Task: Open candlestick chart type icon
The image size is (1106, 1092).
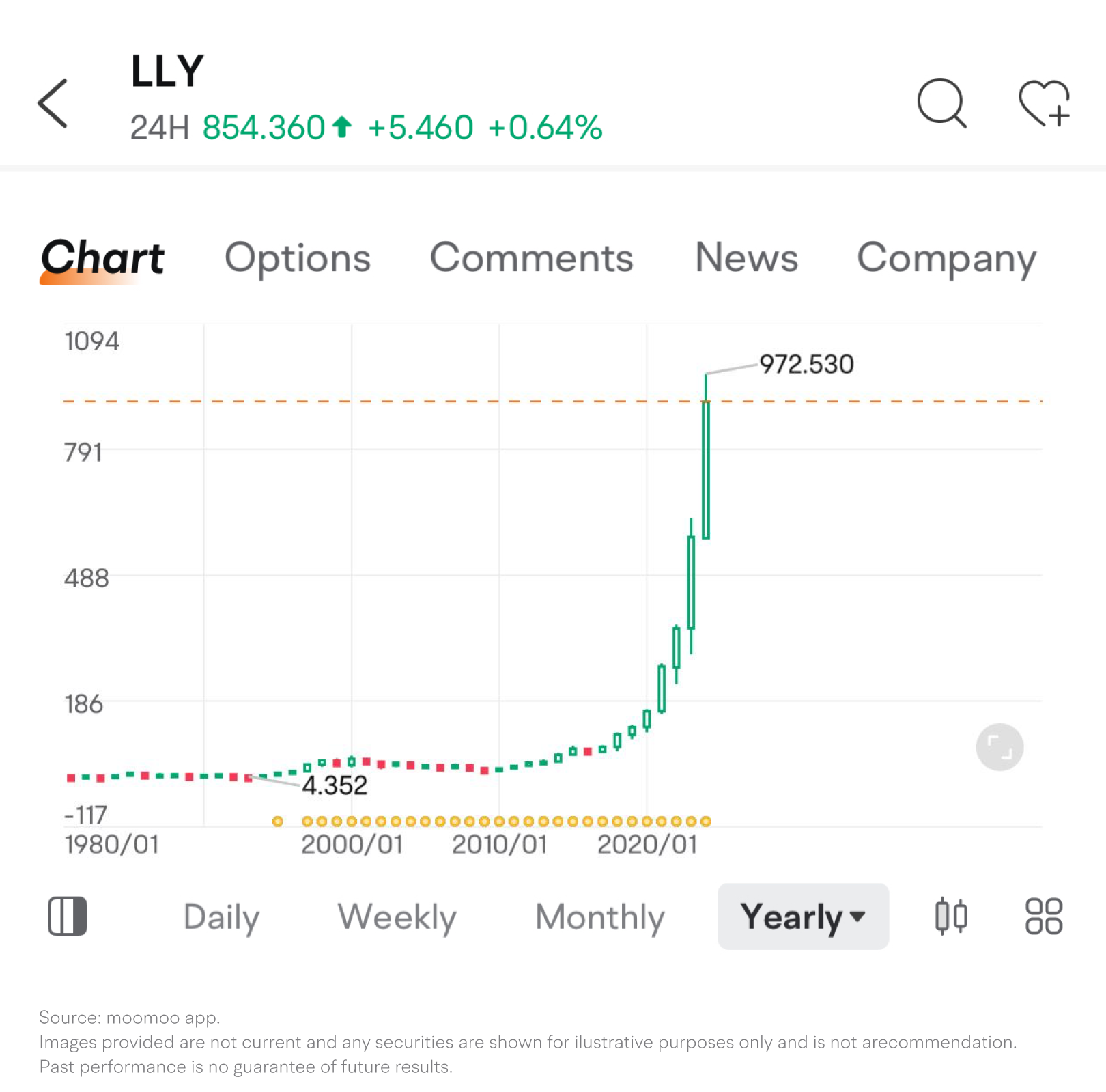Action: coord(951,916)
